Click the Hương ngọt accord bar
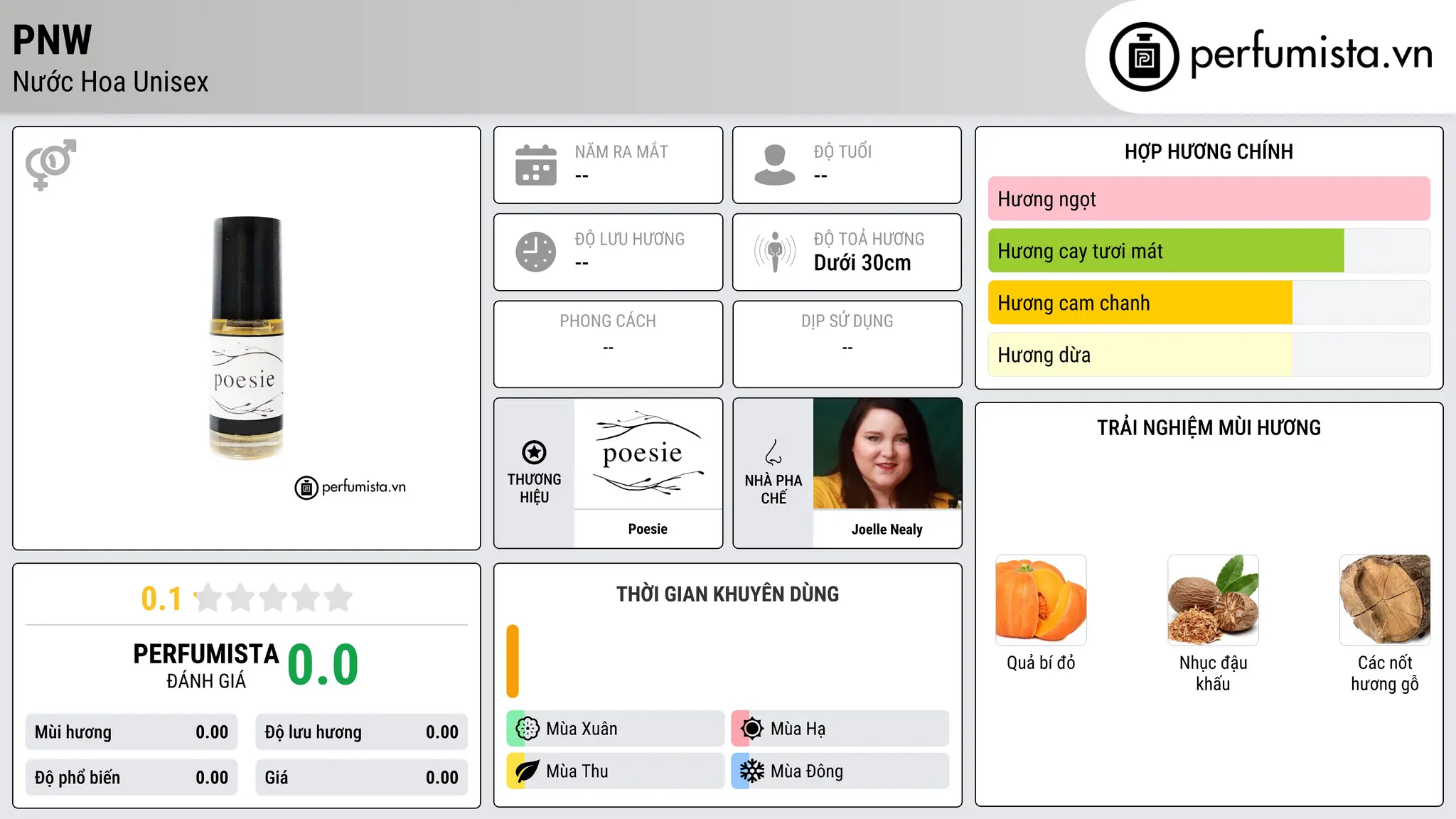 click(x=1209, y=199)
